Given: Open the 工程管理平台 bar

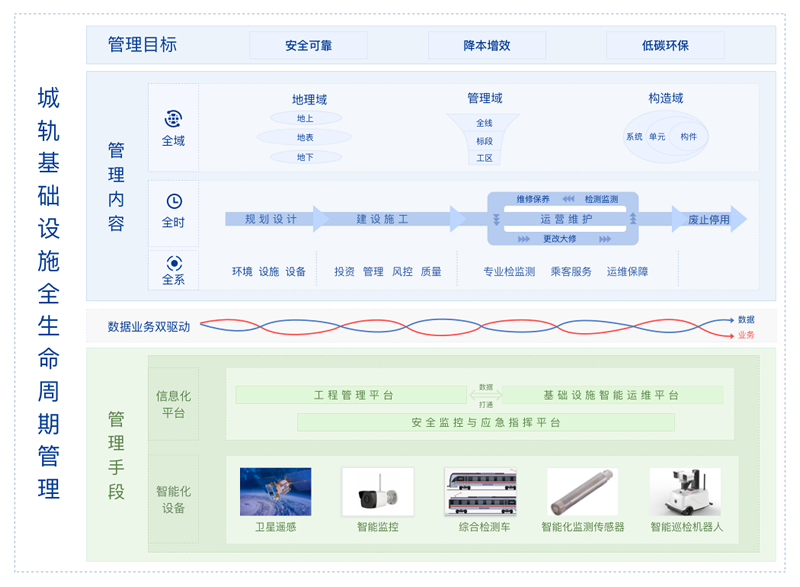Looking at the screenshot, I should coord(351,395).
